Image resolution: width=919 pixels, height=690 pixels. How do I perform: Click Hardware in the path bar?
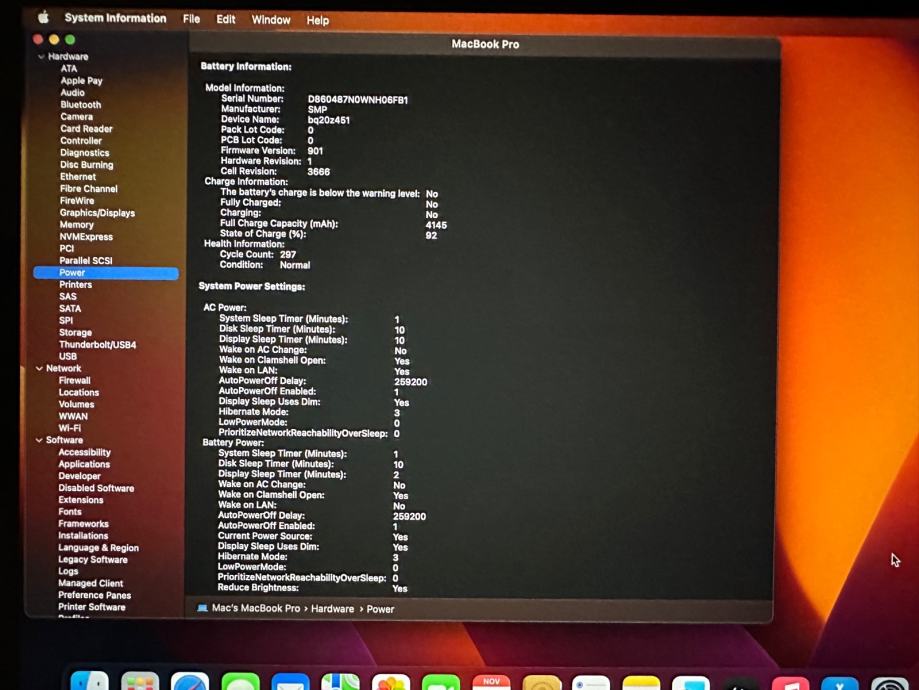[x=332, y=609]
